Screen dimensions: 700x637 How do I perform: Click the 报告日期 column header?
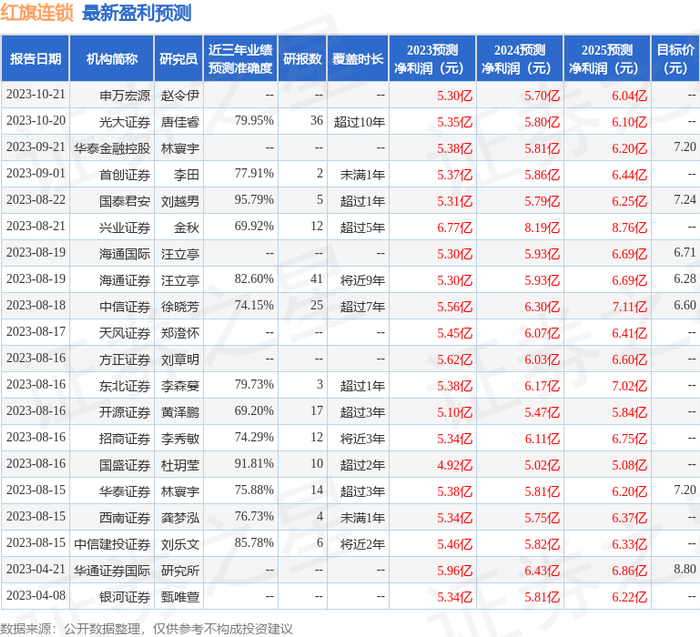coord(35,59)
